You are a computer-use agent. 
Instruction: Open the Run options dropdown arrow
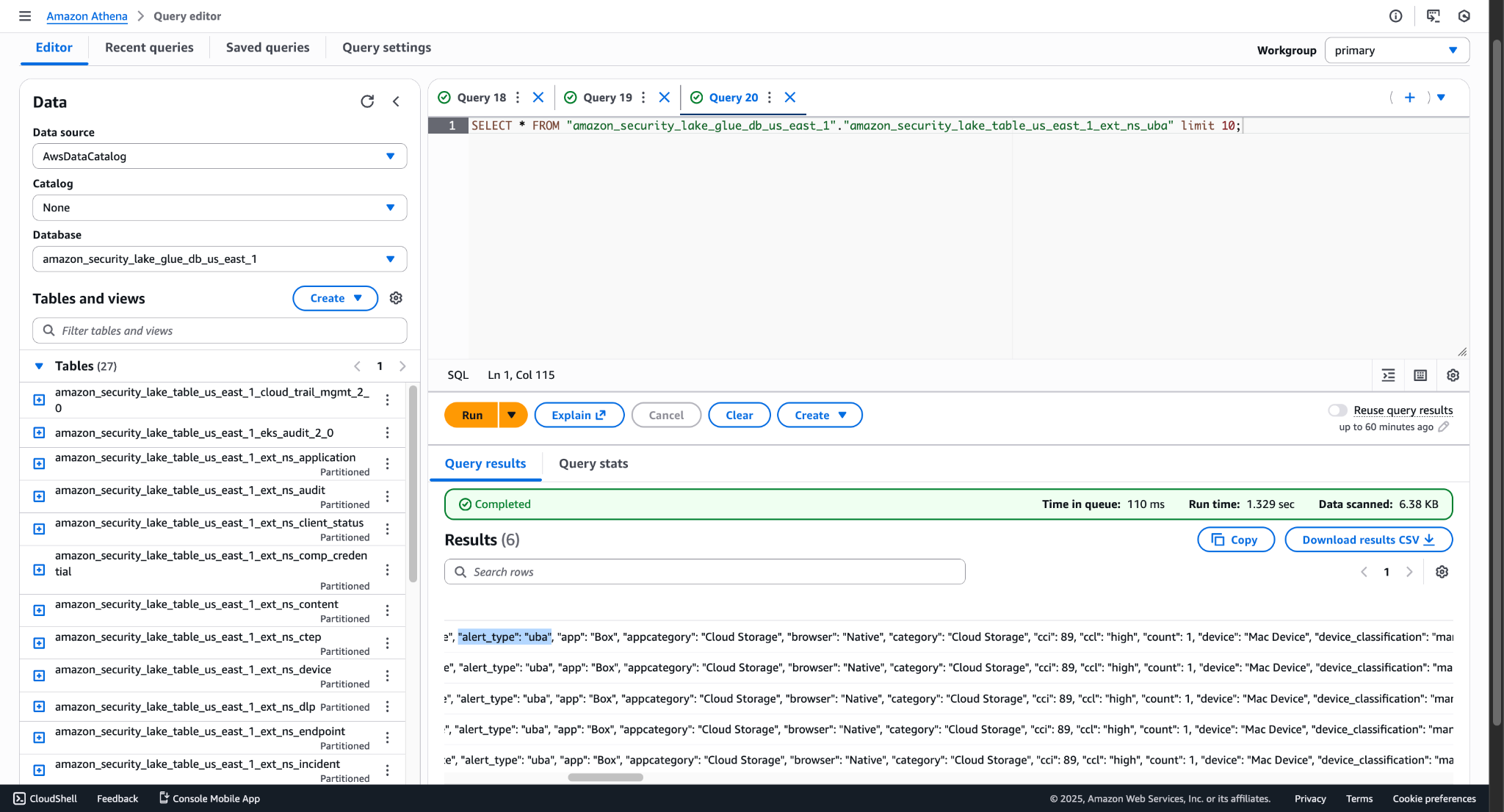(513, 416)
